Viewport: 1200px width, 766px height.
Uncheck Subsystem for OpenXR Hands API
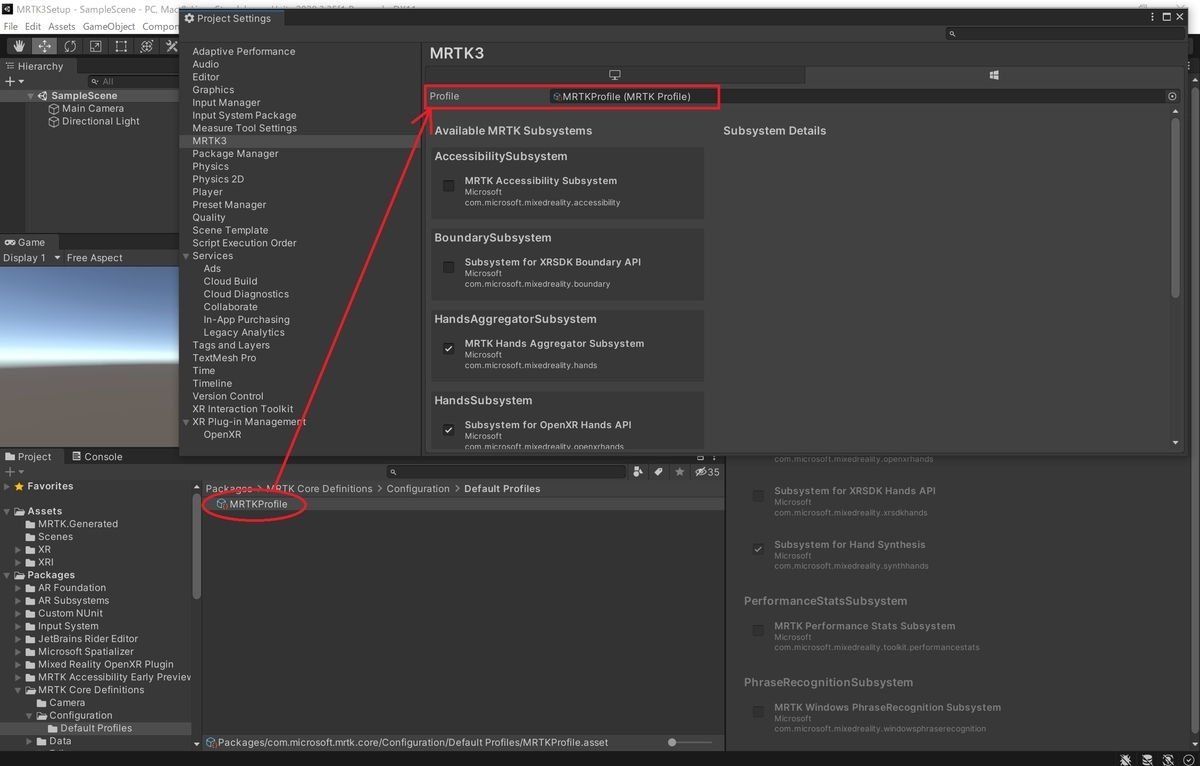click(448, 430)
